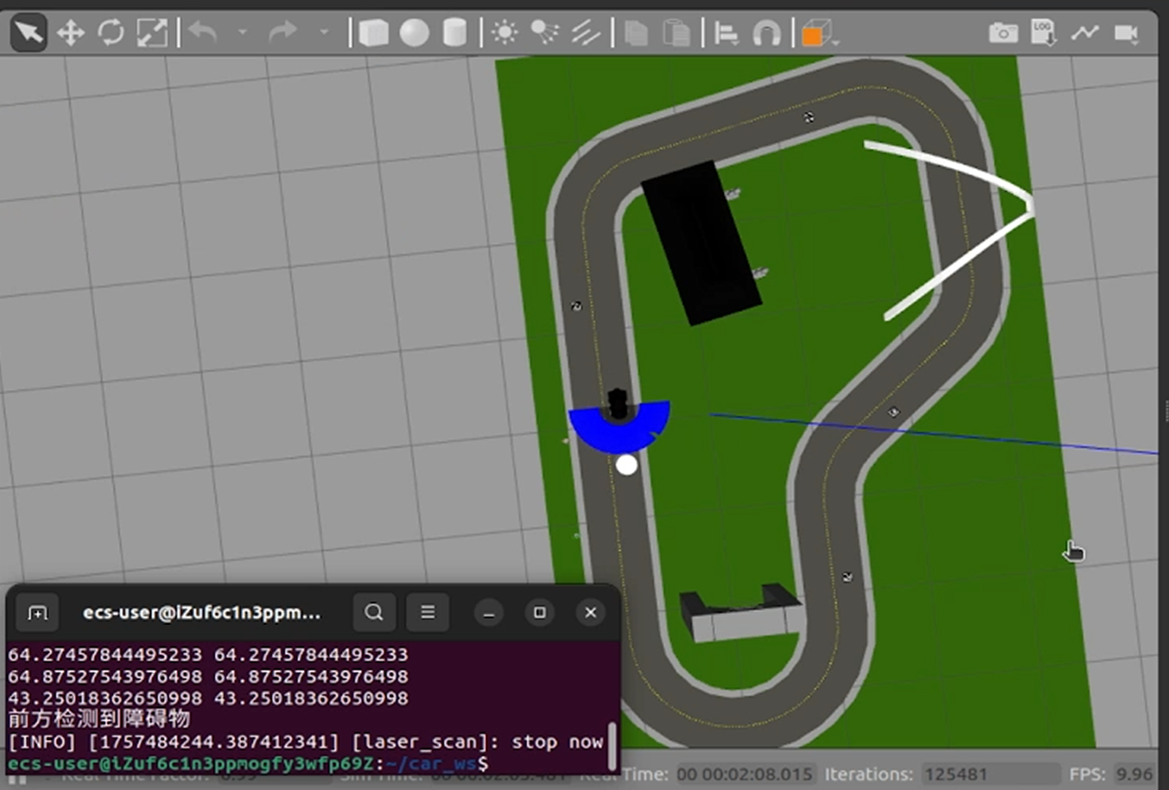
Task: Click the terminal search button
Action: pos(374,613)
